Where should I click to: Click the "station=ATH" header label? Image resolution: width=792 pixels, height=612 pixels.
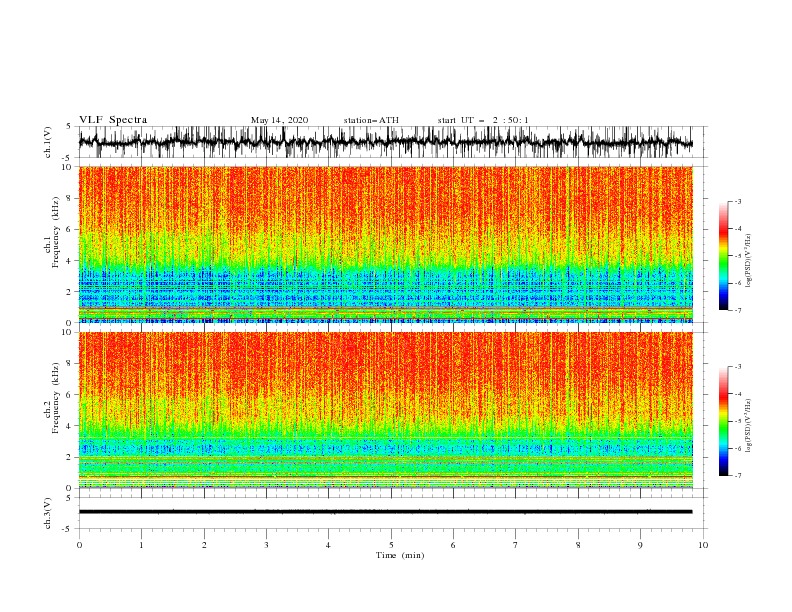pyautogui.click(x=371, y=120)
